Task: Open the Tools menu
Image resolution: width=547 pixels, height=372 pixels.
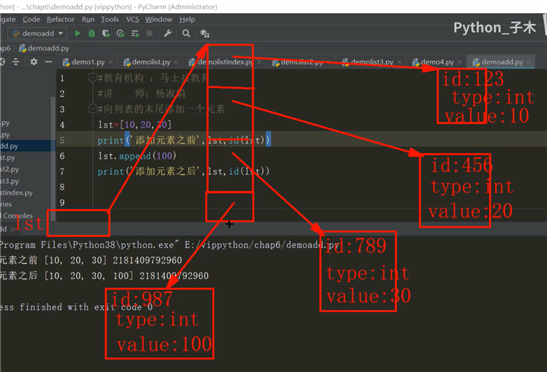Action: tap(110, 20)
